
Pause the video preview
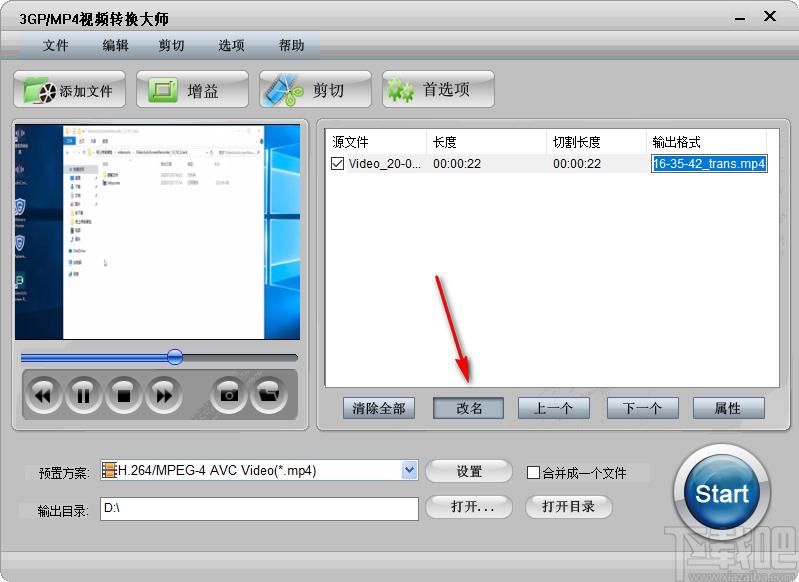(83, 395)
